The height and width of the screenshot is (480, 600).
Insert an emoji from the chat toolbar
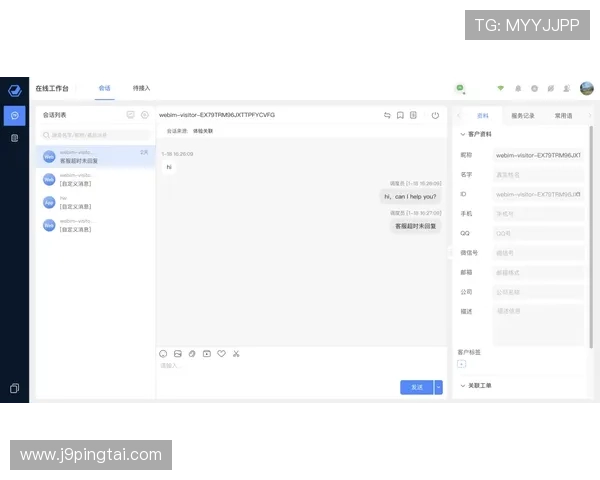point(163,353)
